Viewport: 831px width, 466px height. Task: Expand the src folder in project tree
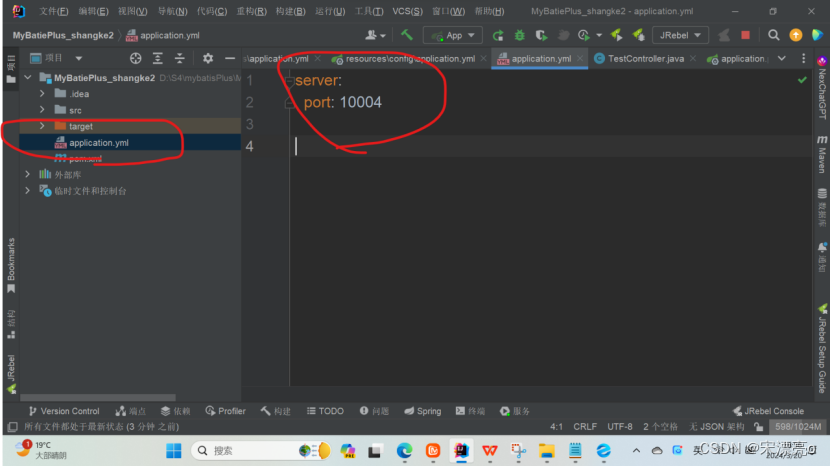pos(42,109)
